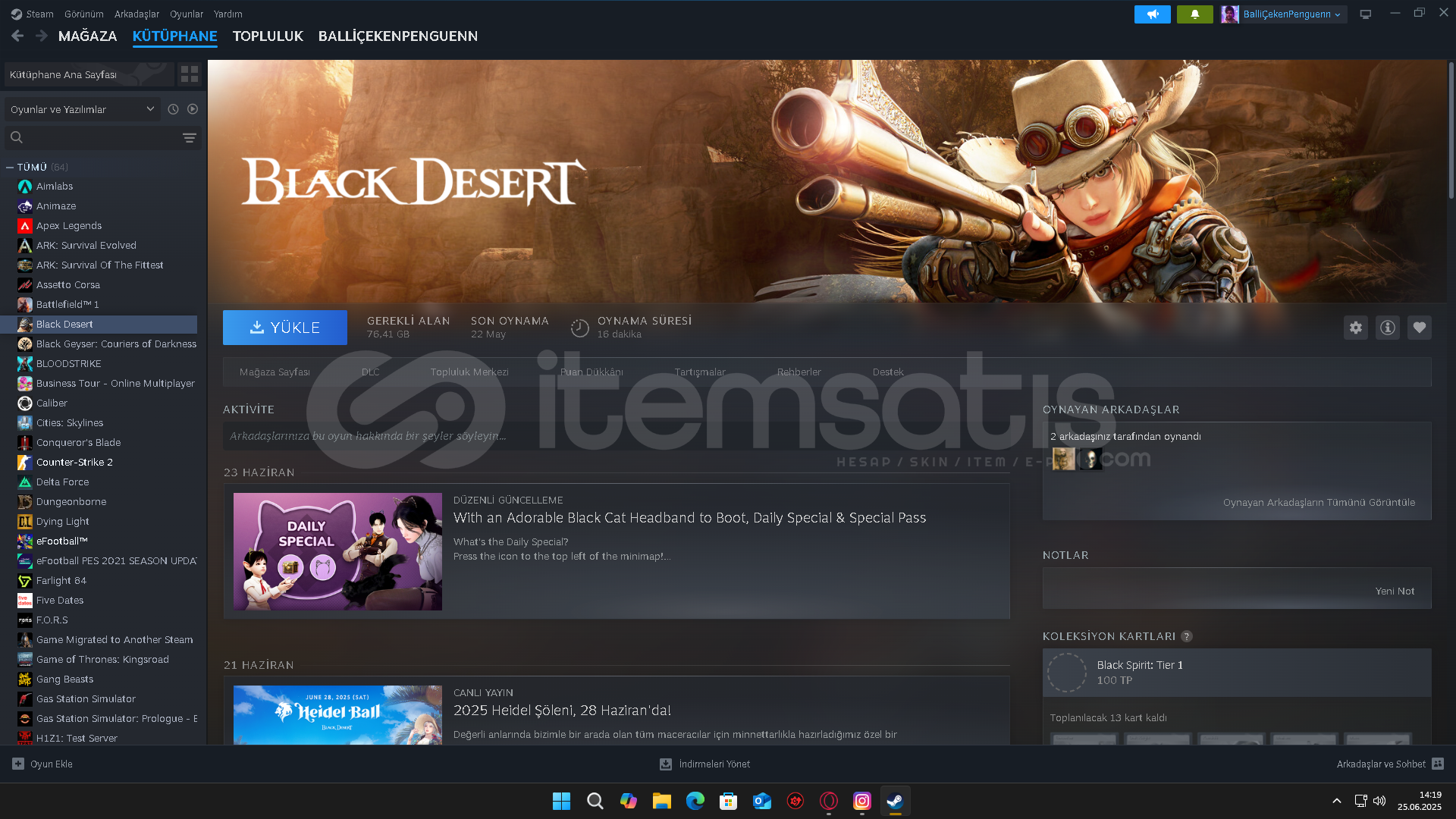The width and height of the screenshot is (1456, 819).
Task: Add Black Desert to favorites heart
Action: [x=1420, y=328]
